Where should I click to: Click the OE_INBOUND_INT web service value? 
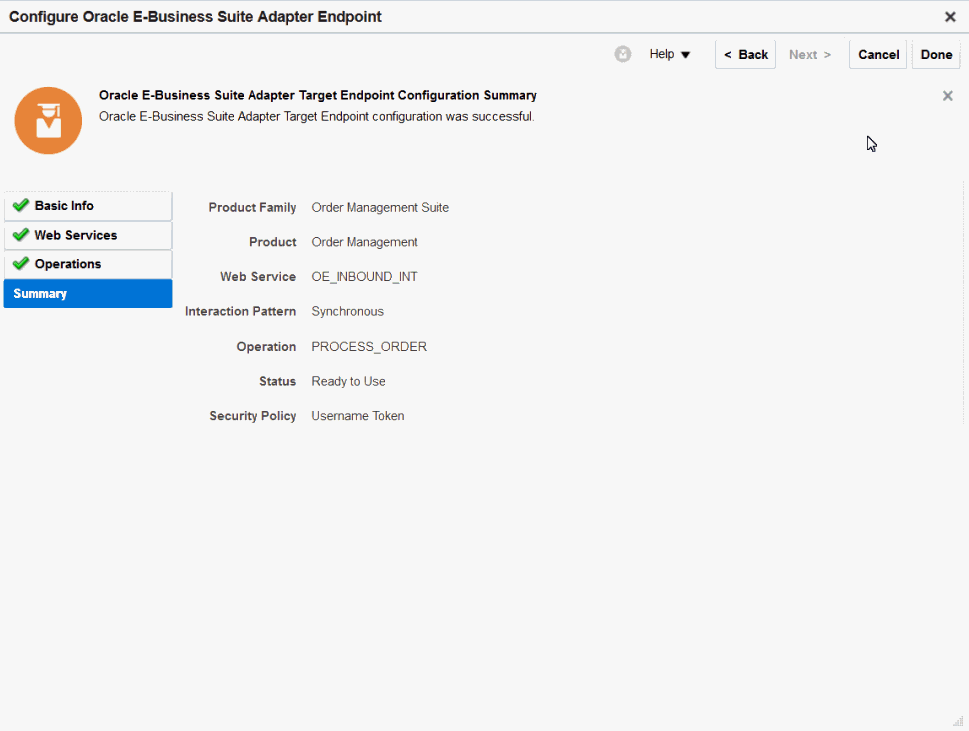(x=365, y=277)
